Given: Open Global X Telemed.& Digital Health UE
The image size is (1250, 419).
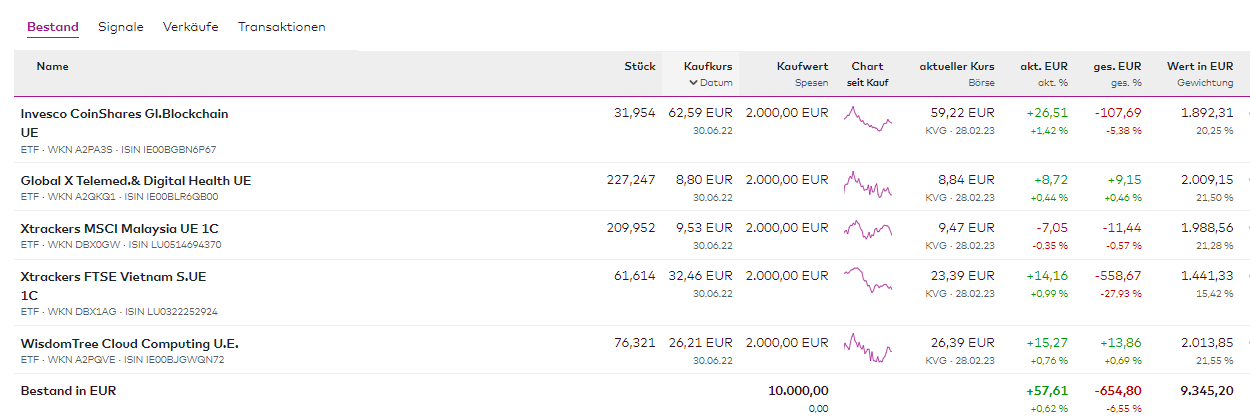Looking at the screenshot, I should 135,181.
